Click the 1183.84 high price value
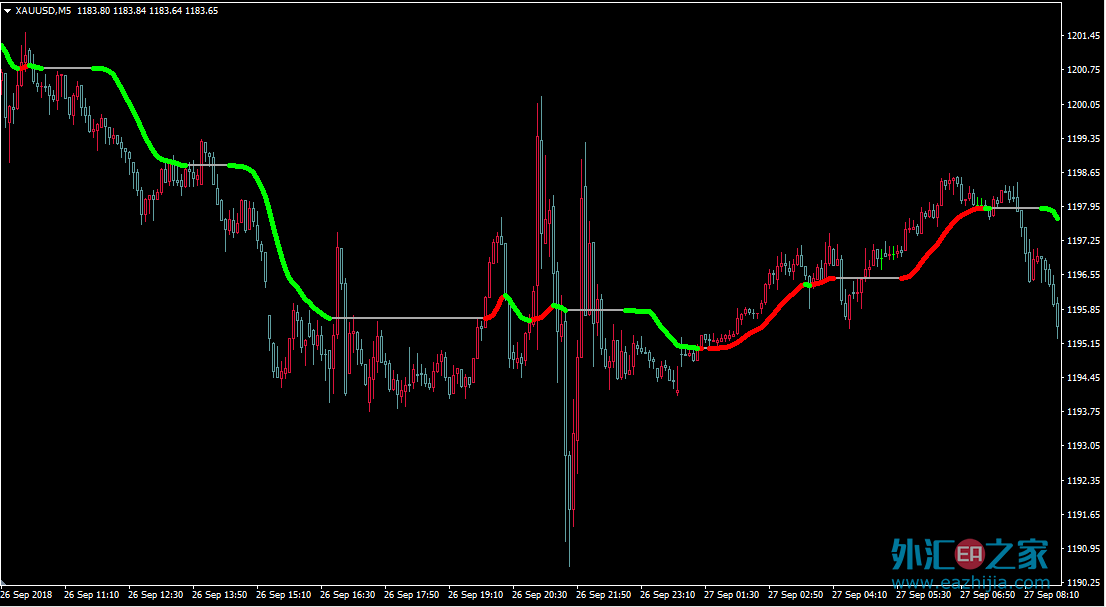 tap(128, 10)
